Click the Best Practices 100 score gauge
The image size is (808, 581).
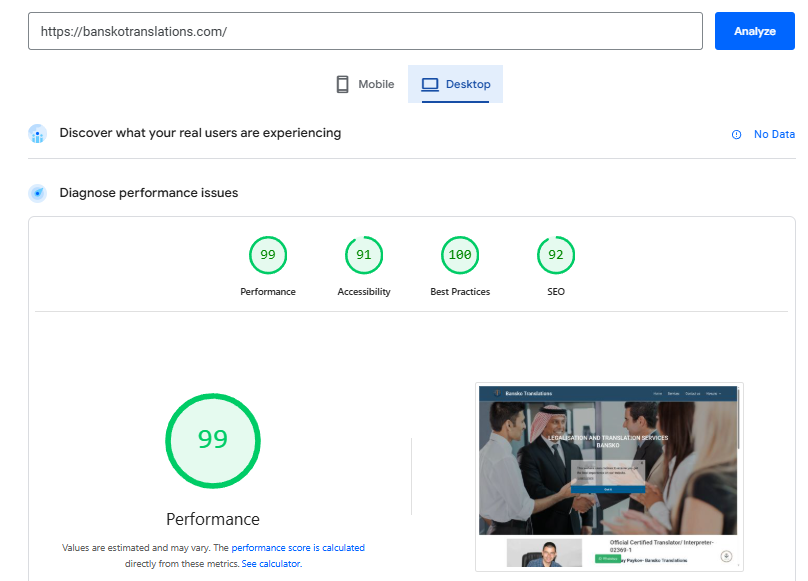pyautogui.click(x=460, y=255)
